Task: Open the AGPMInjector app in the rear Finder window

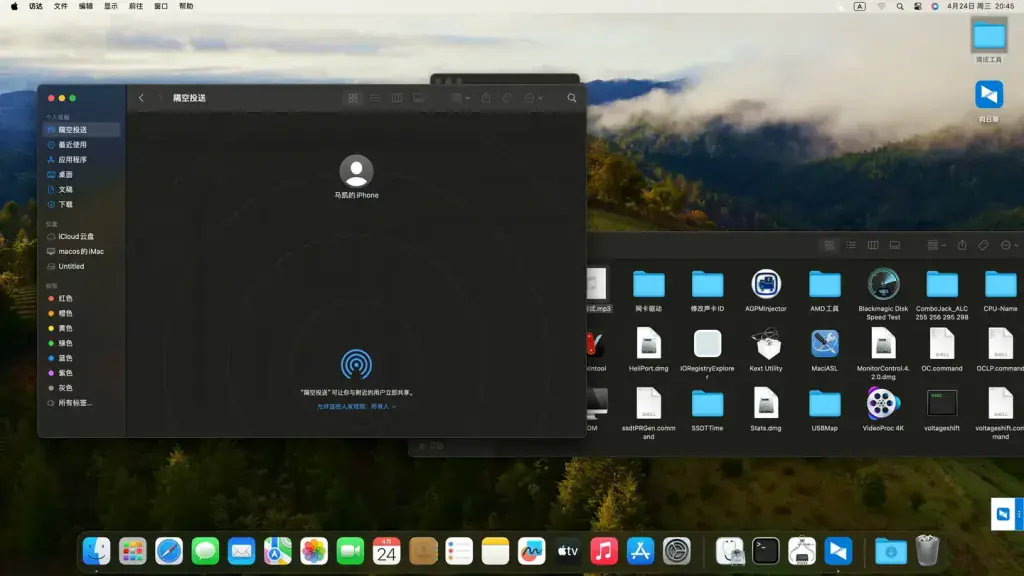Action: pyautogui.click(x=765, y=285)
